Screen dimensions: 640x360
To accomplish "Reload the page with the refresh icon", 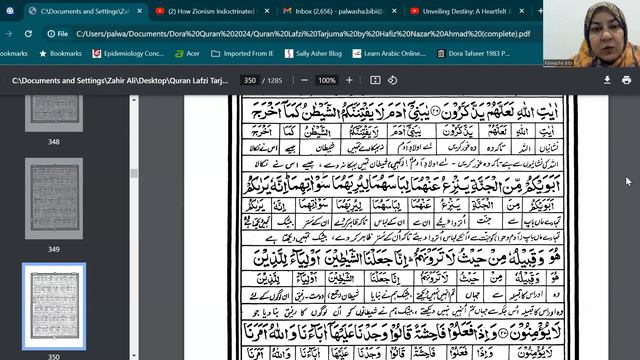I will click(x=28, y=34).
